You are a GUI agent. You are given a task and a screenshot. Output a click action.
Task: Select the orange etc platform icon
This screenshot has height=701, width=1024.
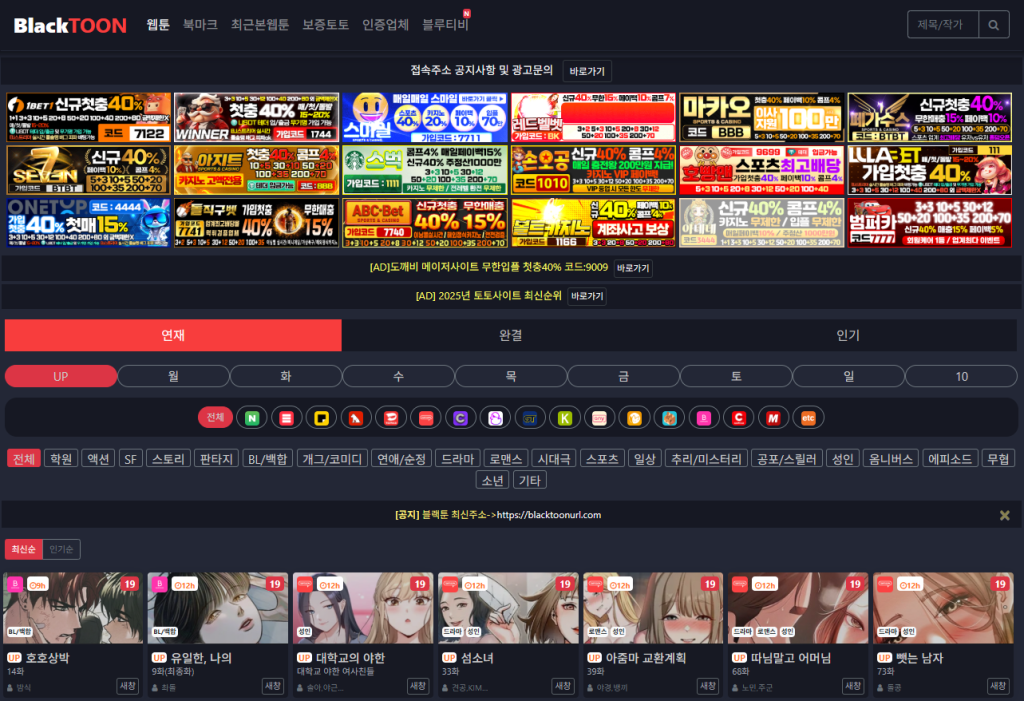(808, 417)
